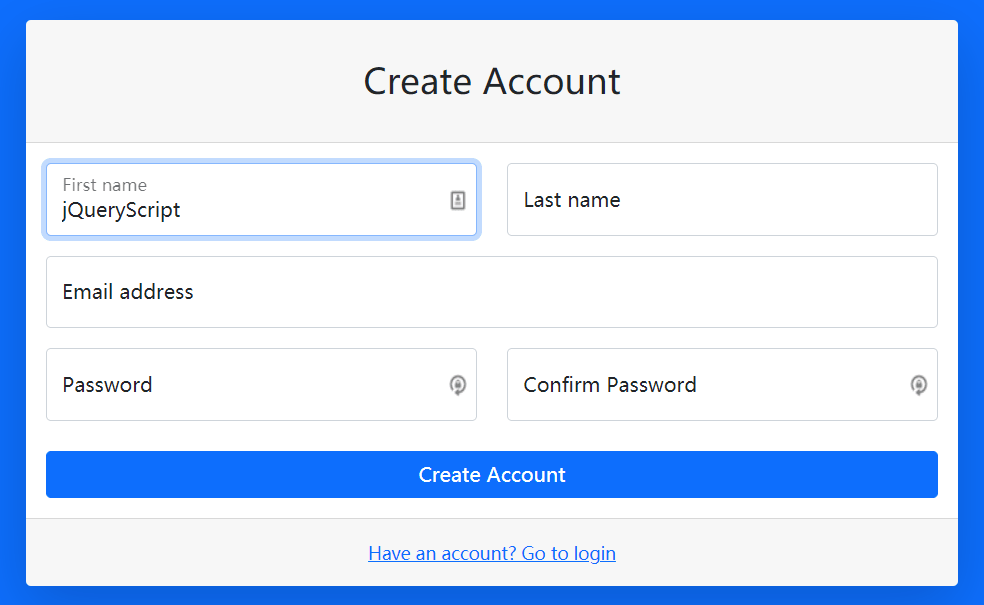Click the contact autofill icon in First name
Viewport: 984px width, 605px height.
pyautogui.click(x=458, y=201)
